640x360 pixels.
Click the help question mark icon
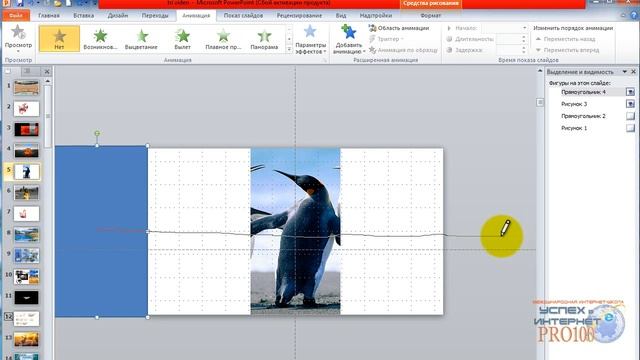[x=634, y=16]
